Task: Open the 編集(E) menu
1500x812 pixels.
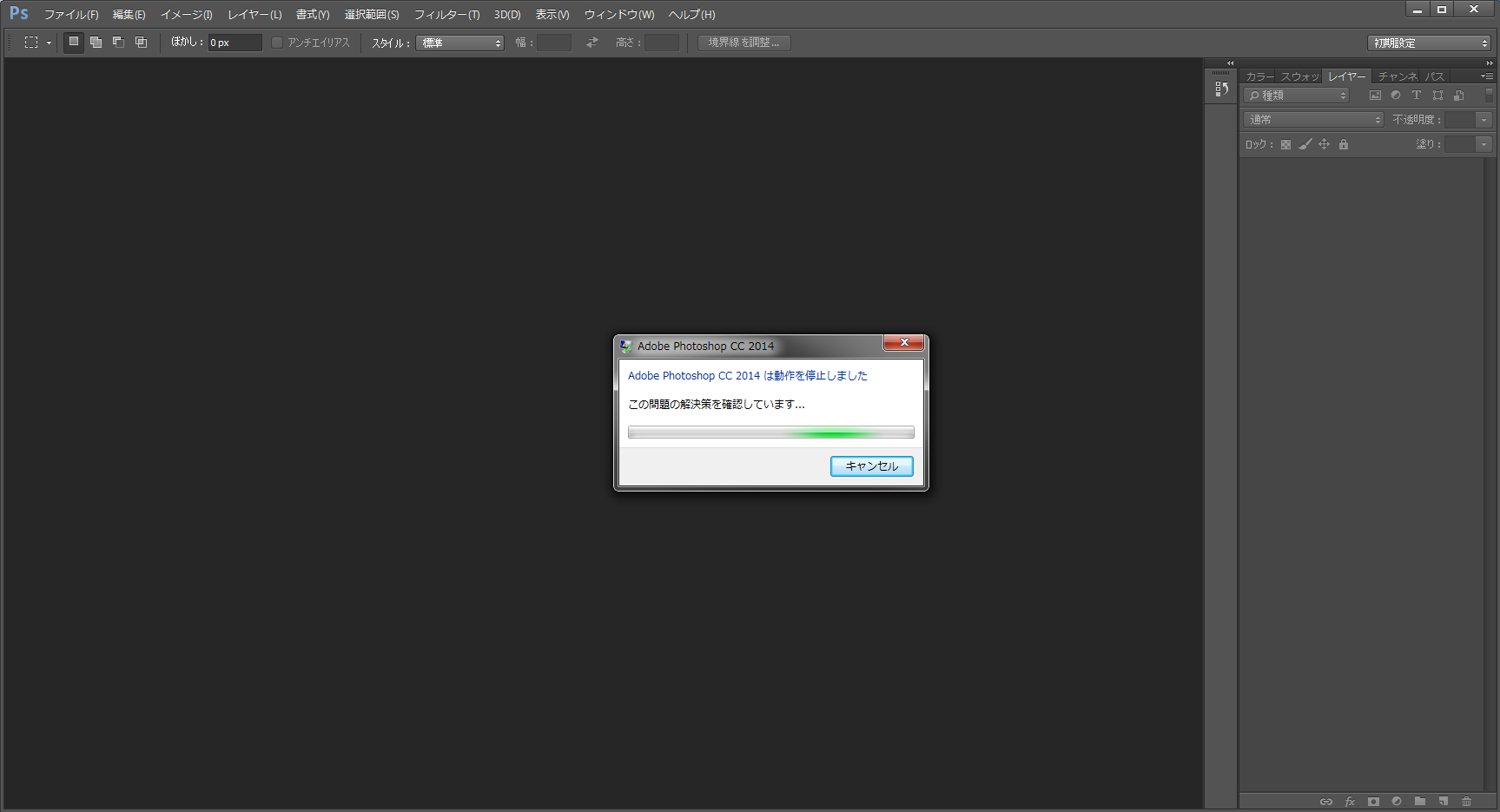Action: click(x=129, y=15)
